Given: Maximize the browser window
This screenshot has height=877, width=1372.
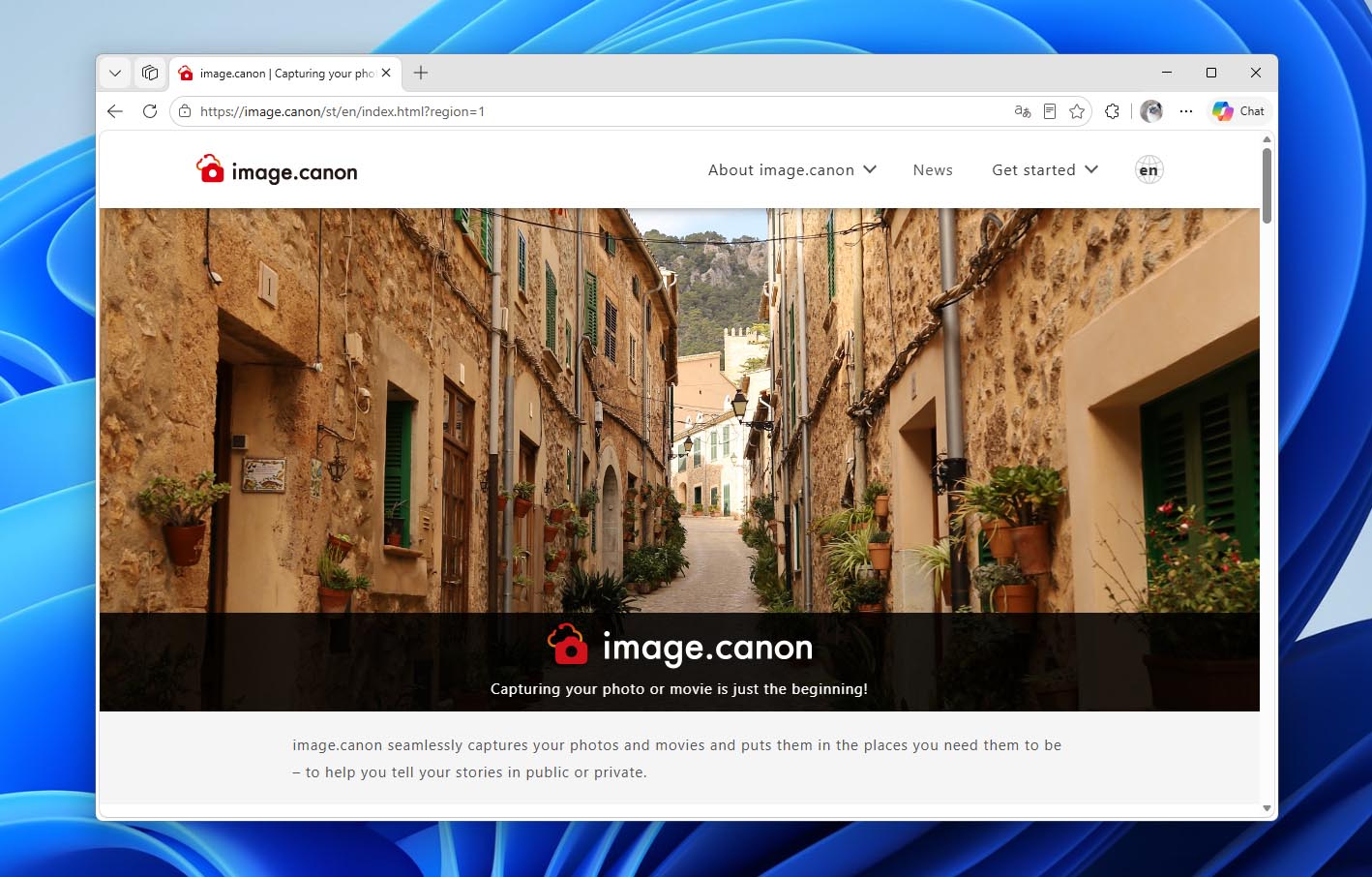Looking at the screenshot, I should (x=1211, y=73).
